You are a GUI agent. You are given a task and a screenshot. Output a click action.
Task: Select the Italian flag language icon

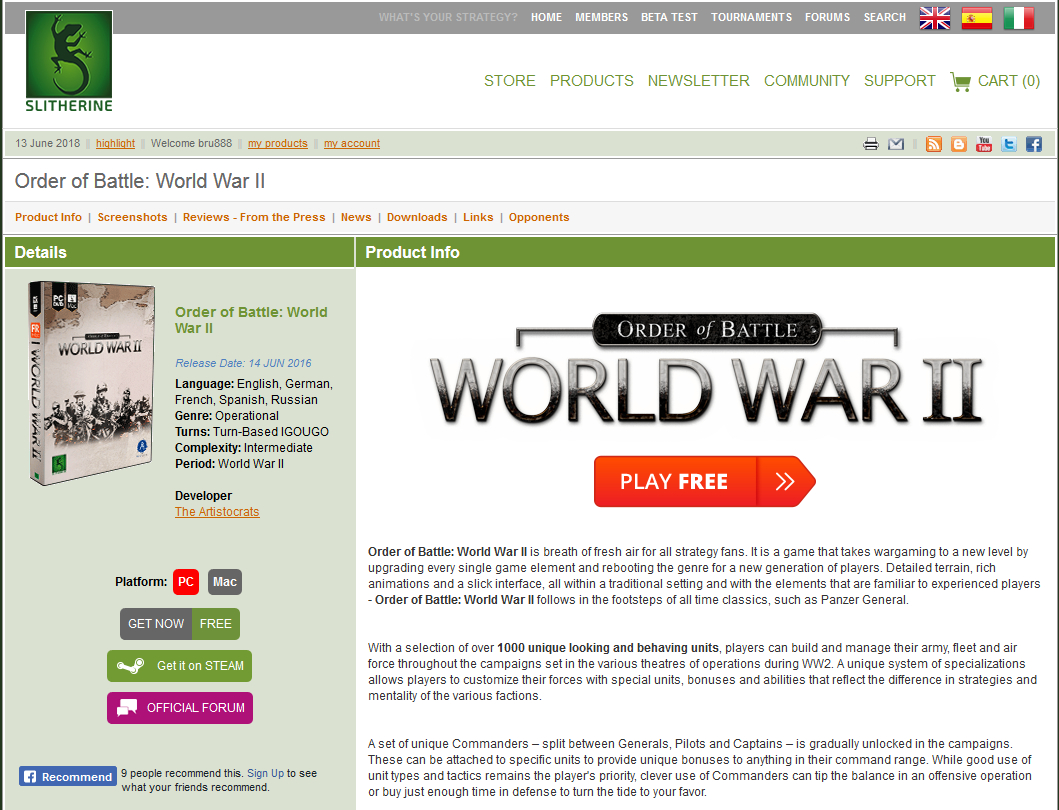pos(1018,18)
